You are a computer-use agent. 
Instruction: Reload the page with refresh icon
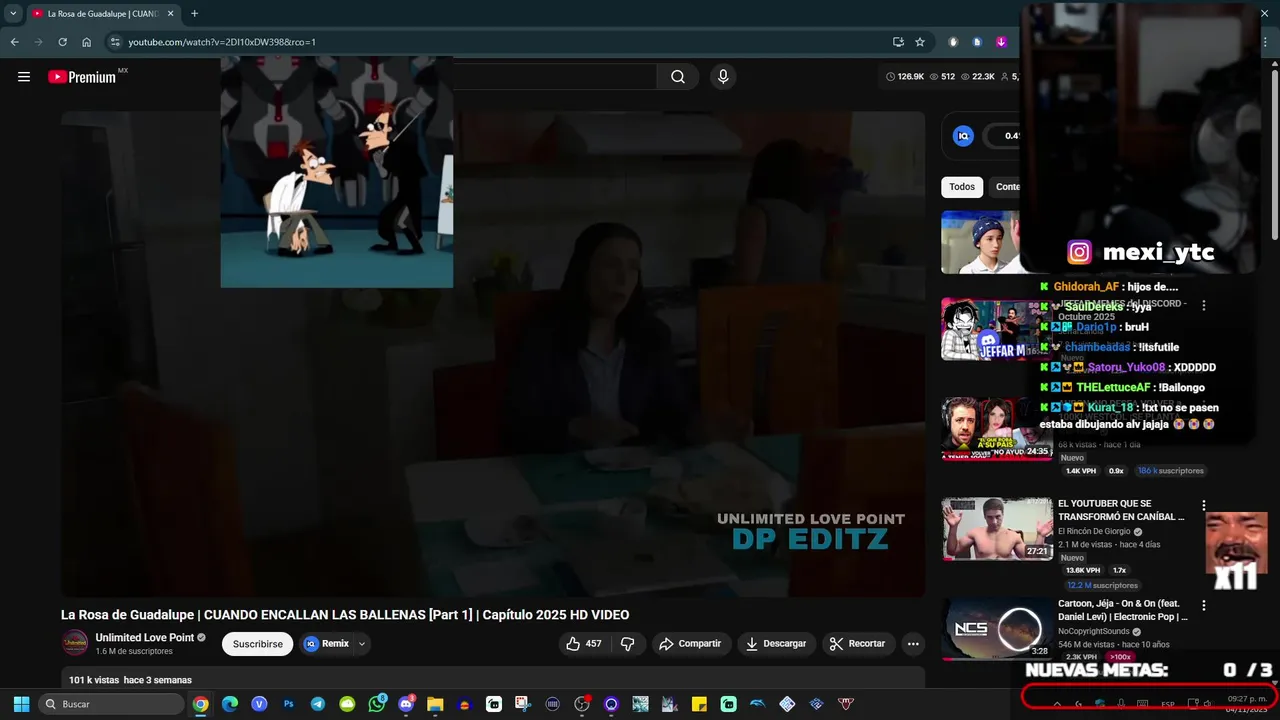click(x=62, y=42)
